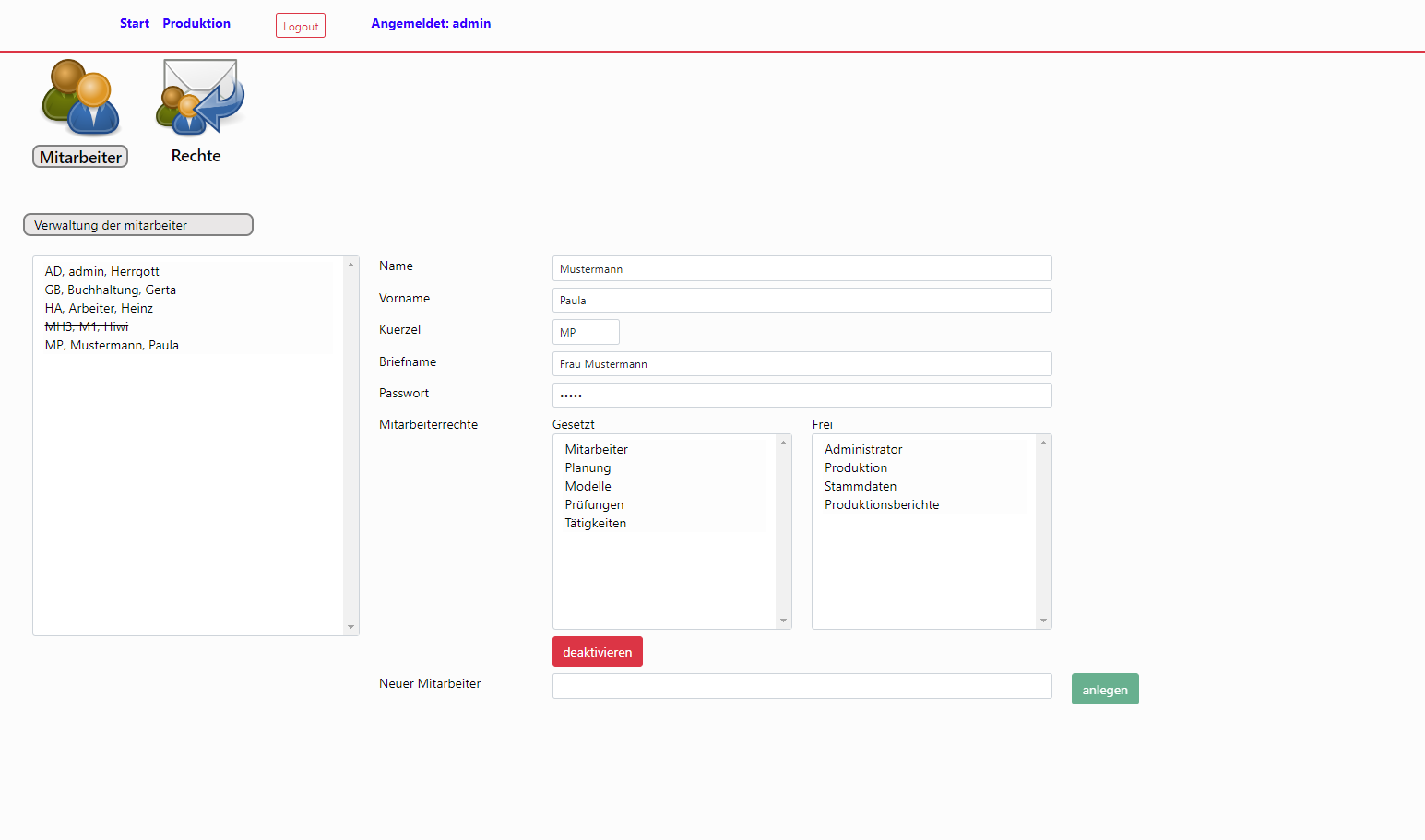Screen dimensions: 1425x840
Task: Select Administrator in the Frei list
Action: [863, 449]
